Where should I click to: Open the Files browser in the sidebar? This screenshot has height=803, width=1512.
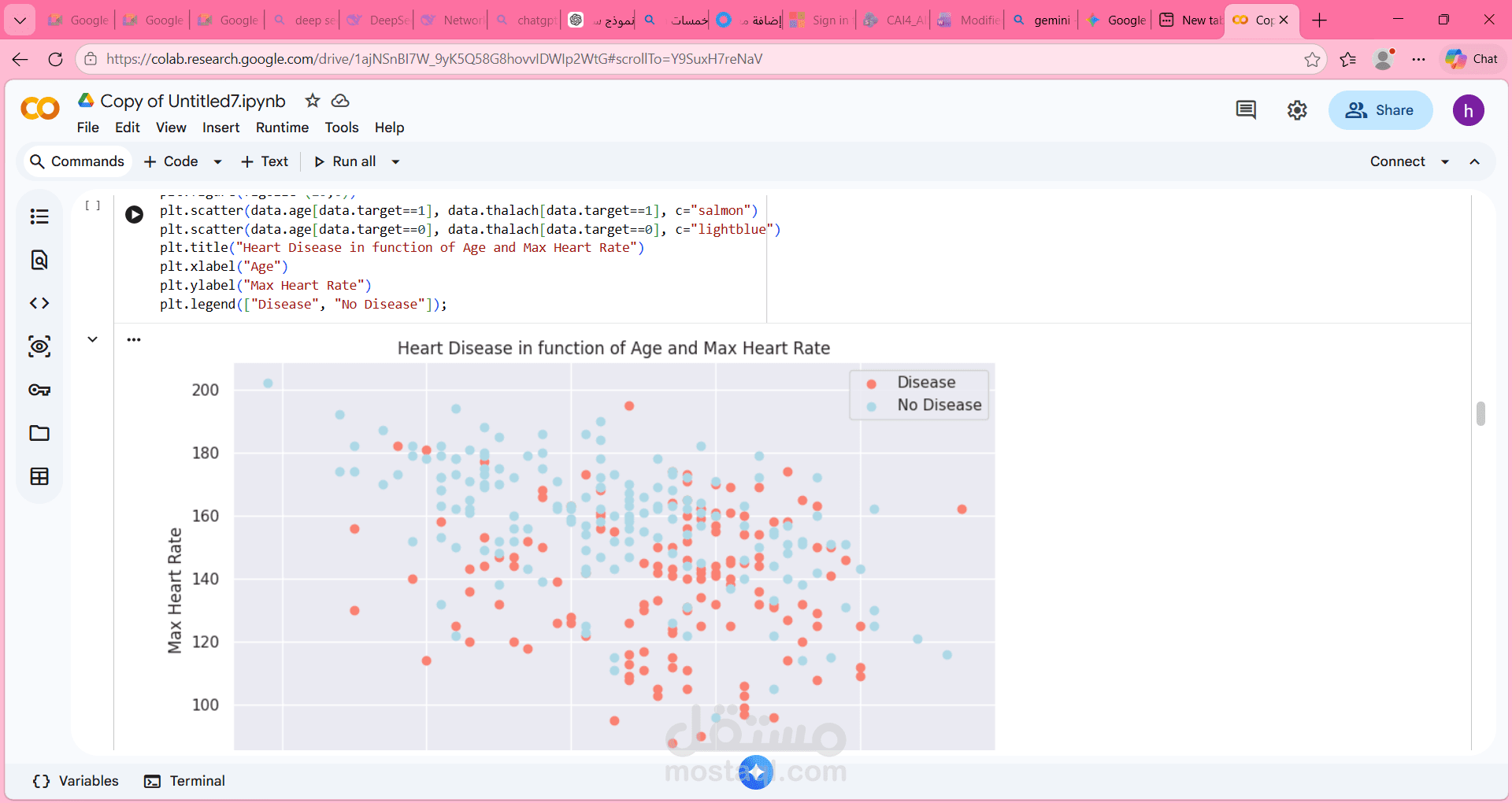pos(39,433)
